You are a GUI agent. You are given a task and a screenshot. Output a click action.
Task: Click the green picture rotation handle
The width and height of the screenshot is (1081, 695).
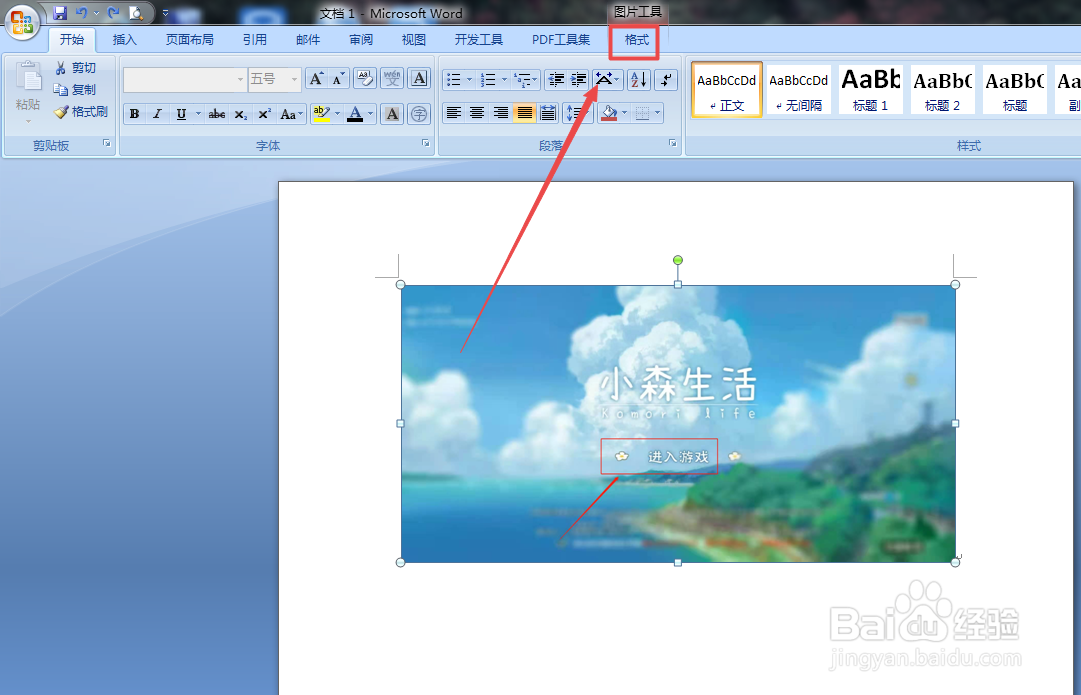point(678,260)
